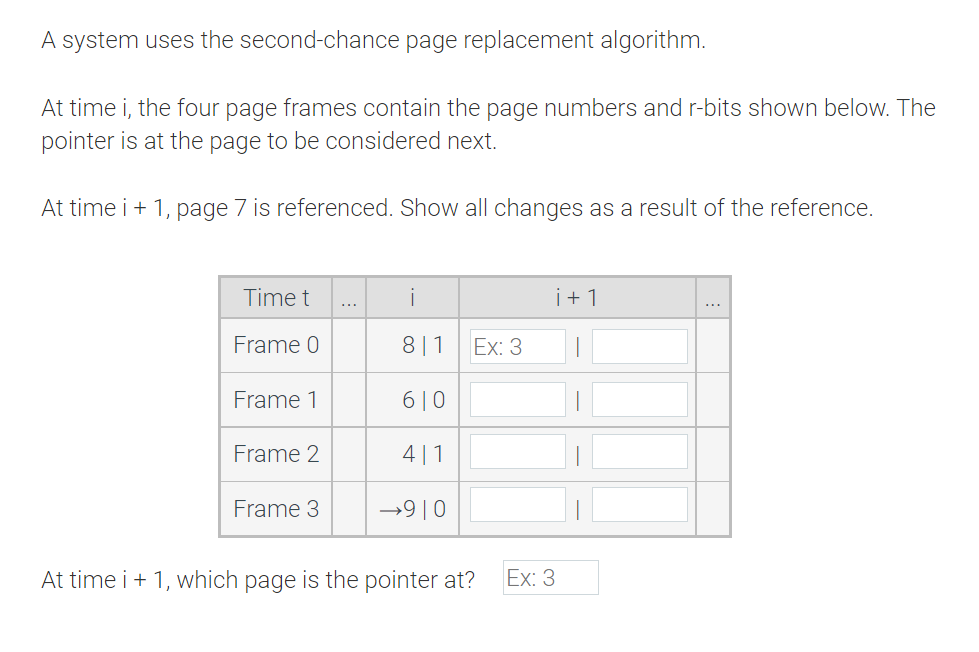Click the pointer answer field showing Ex: 3

549,577
